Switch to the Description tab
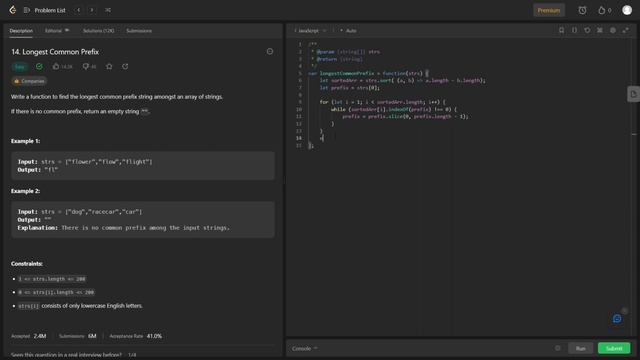The image size is (640, 360). pyautogui.click(x=21, y=31)
